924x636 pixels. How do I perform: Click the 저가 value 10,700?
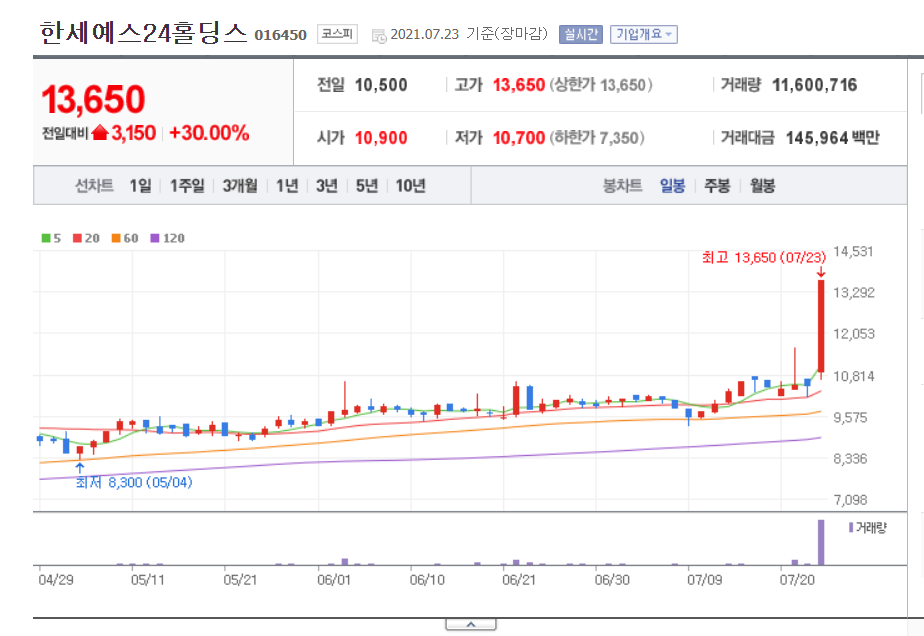pyautogui.click(x=519, y=138)
